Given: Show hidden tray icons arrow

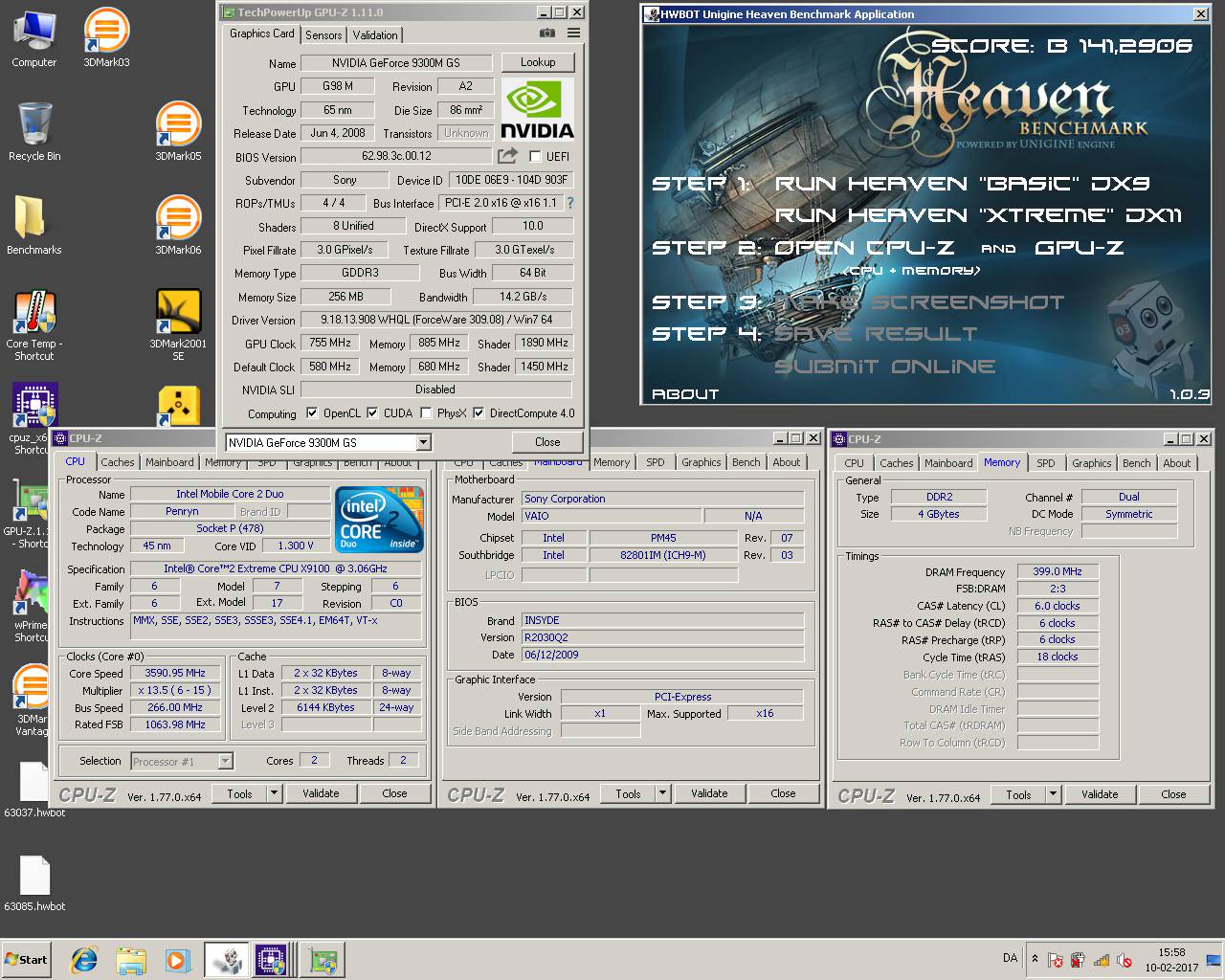Looking at the screenshot, I should click(1035, 958).
